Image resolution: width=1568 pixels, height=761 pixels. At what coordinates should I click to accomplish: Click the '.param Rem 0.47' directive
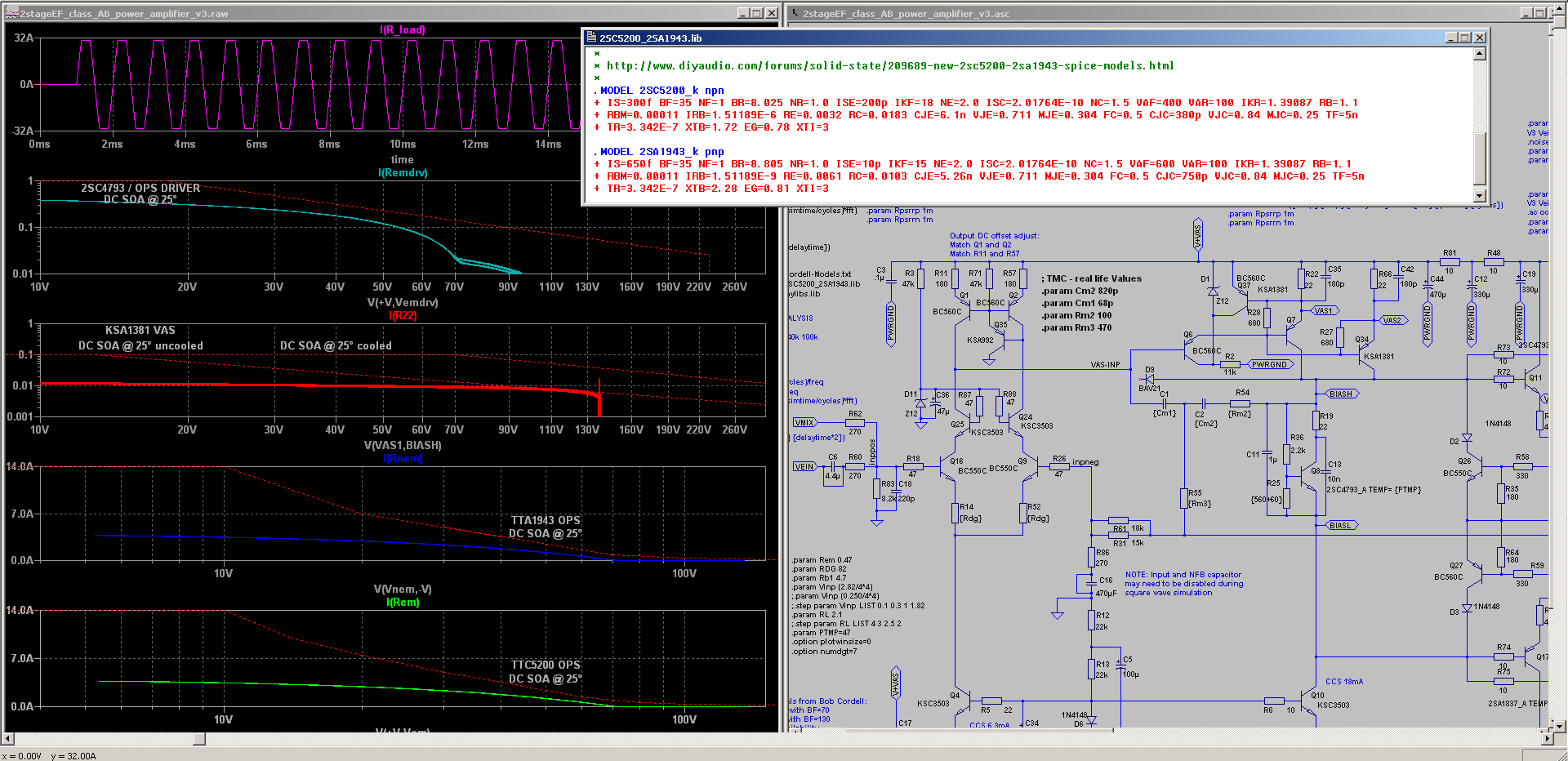(x=822, y=560)
